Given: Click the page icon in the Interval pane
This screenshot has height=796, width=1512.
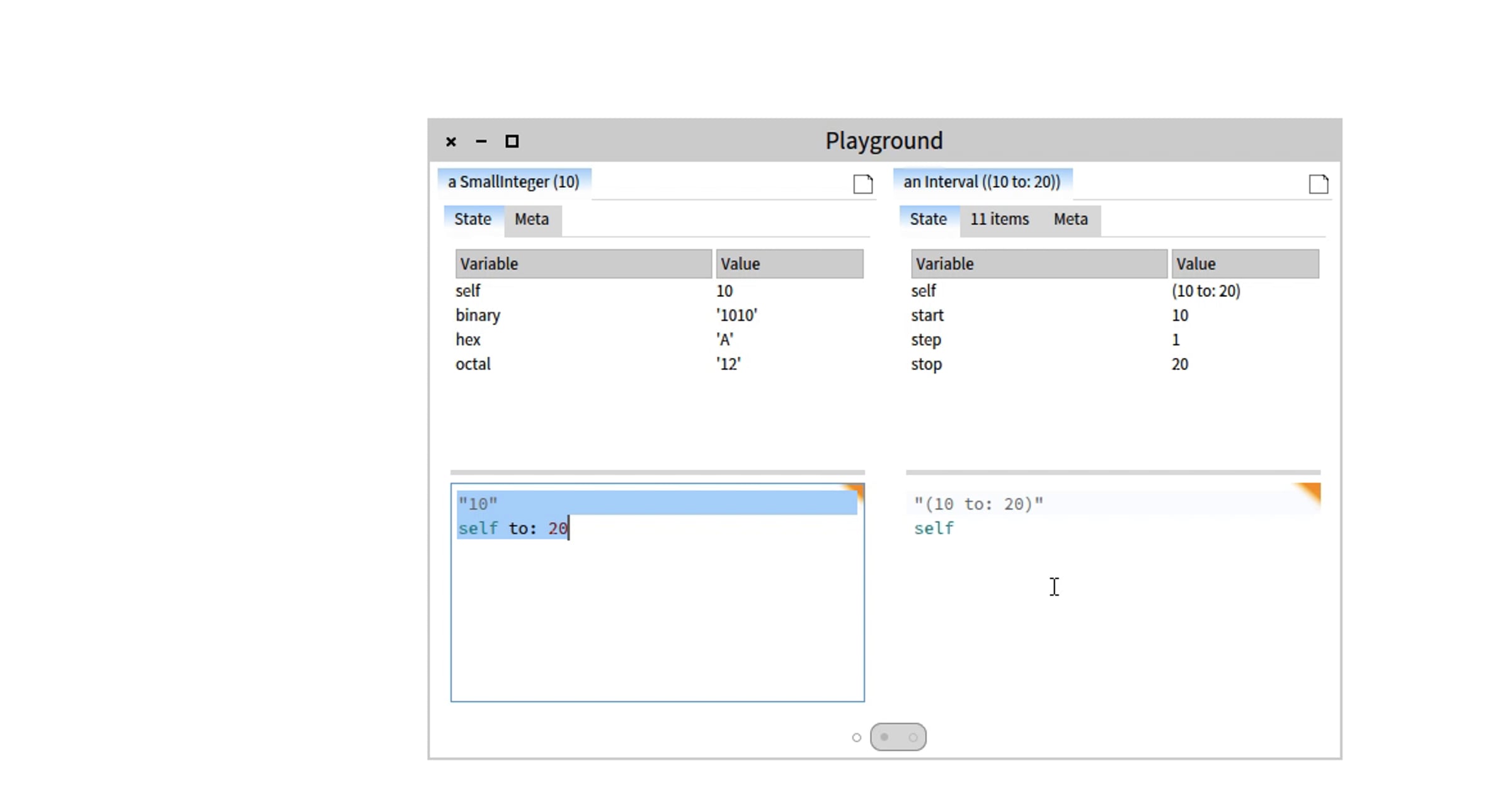Looking at the screenshot, I should tap(1318, 184).
